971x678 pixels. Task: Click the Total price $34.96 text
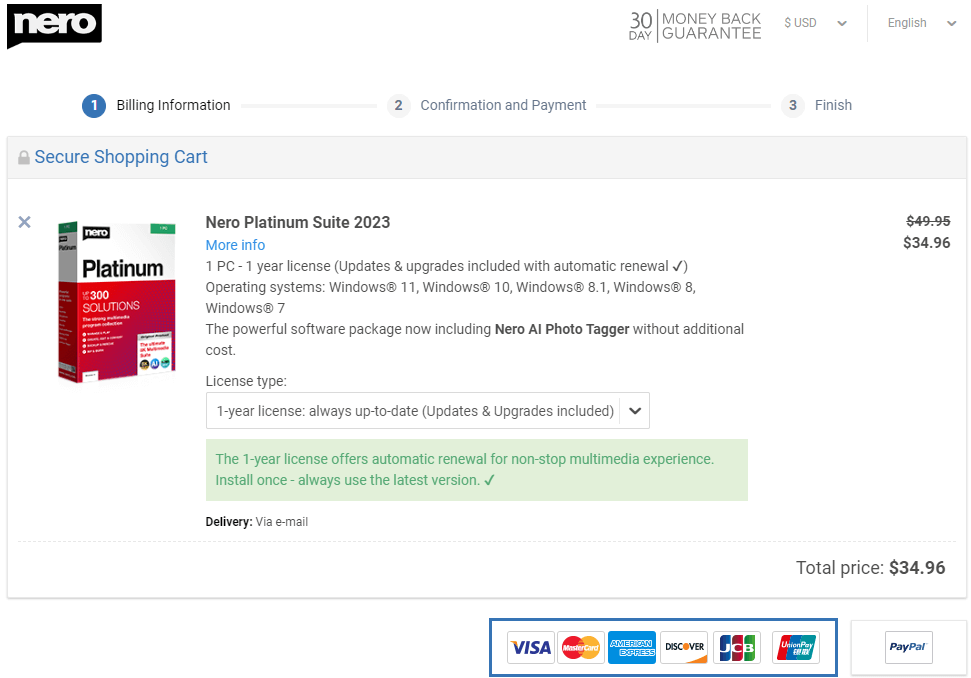(x=871, y=568)
